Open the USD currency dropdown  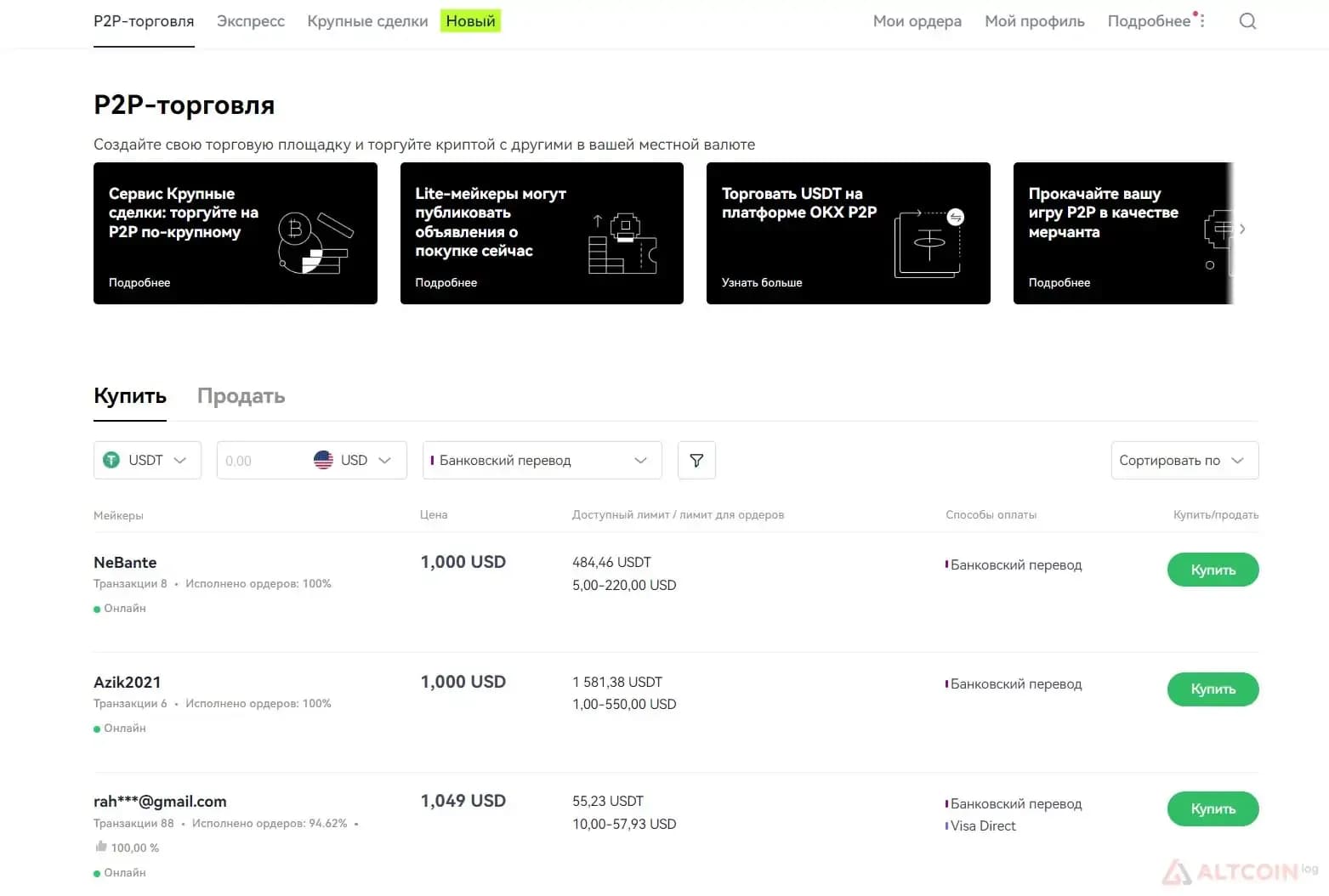click(x=354, y=460)
